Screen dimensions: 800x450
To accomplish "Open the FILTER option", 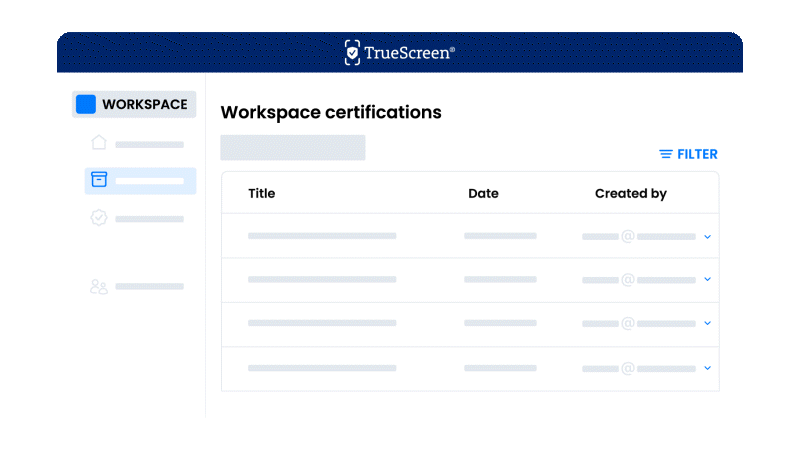I will pyautogui.click(x=688, y=154).
